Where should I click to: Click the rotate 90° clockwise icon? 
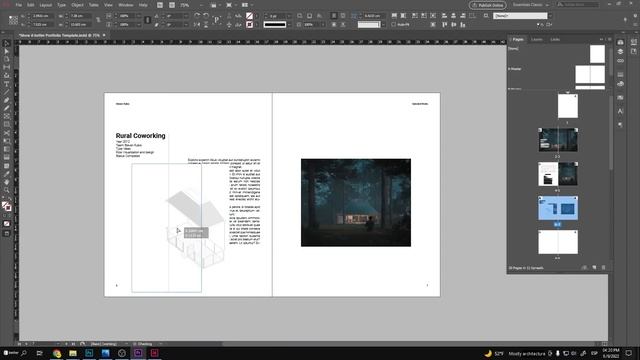[197, 16]
